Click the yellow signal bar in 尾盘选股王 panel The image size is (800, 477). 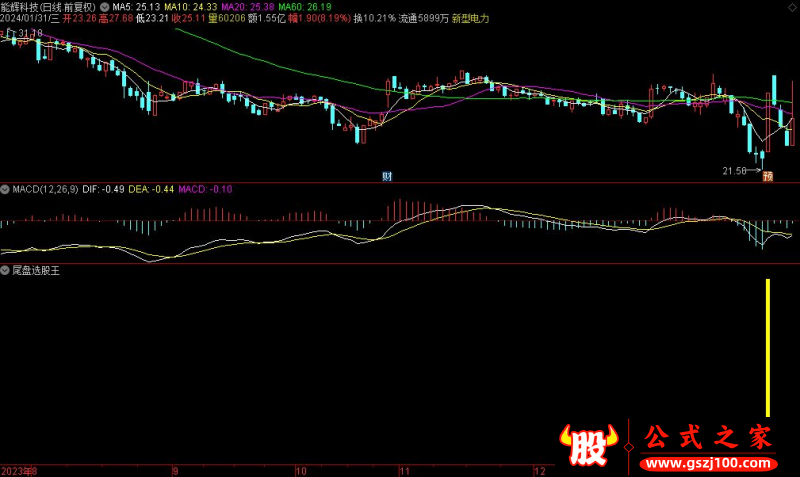[x=768, y=347]
